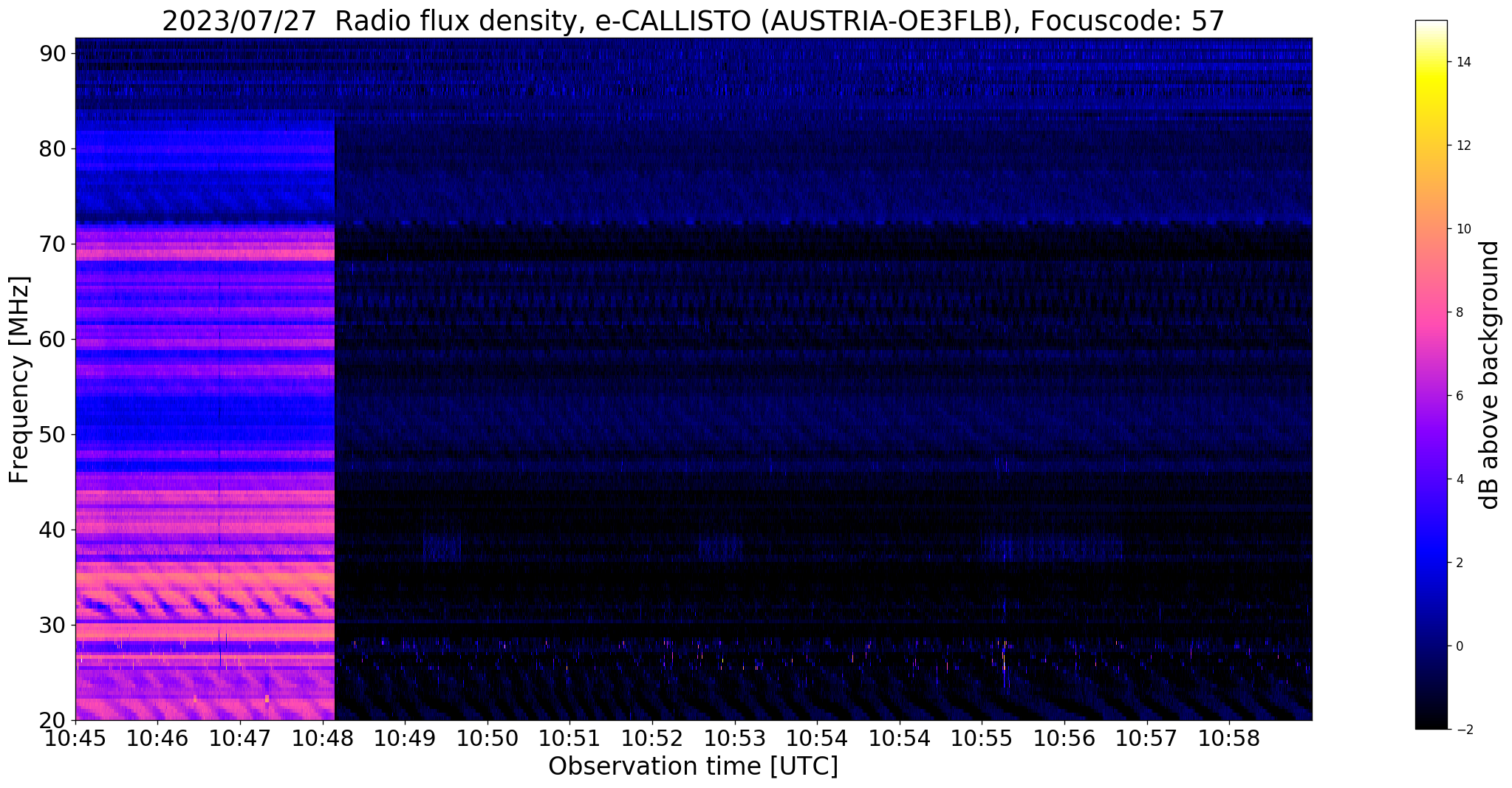This screenshot has height=788, width=1512.
Task: Click the 10:55 time tick label
Action: click(982, 739)
